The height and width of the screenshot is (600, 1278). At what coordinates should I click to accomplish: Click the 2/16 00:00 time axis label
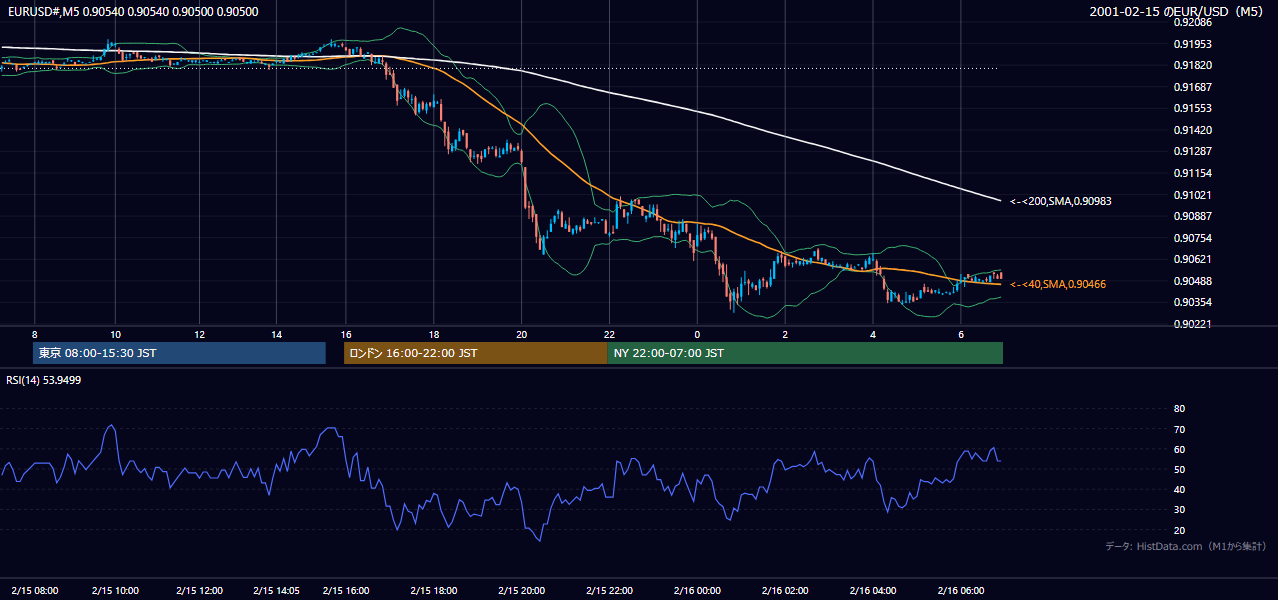click(697, 590)
